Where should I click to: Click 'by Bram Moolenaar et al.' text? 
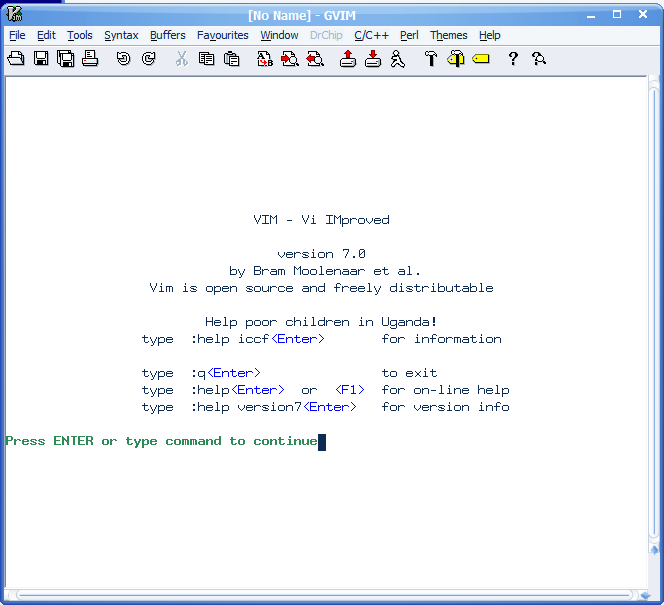click(324, 271)
